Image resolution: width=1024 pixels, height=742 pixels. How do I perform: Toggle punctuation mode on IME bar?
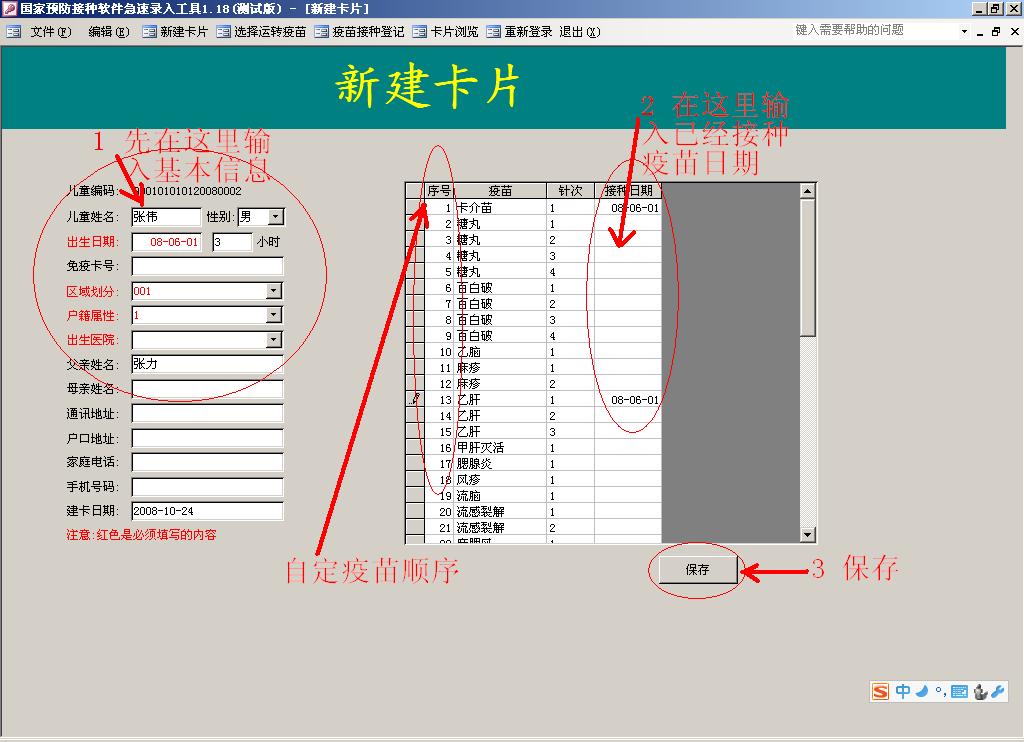tap(940, 692)
